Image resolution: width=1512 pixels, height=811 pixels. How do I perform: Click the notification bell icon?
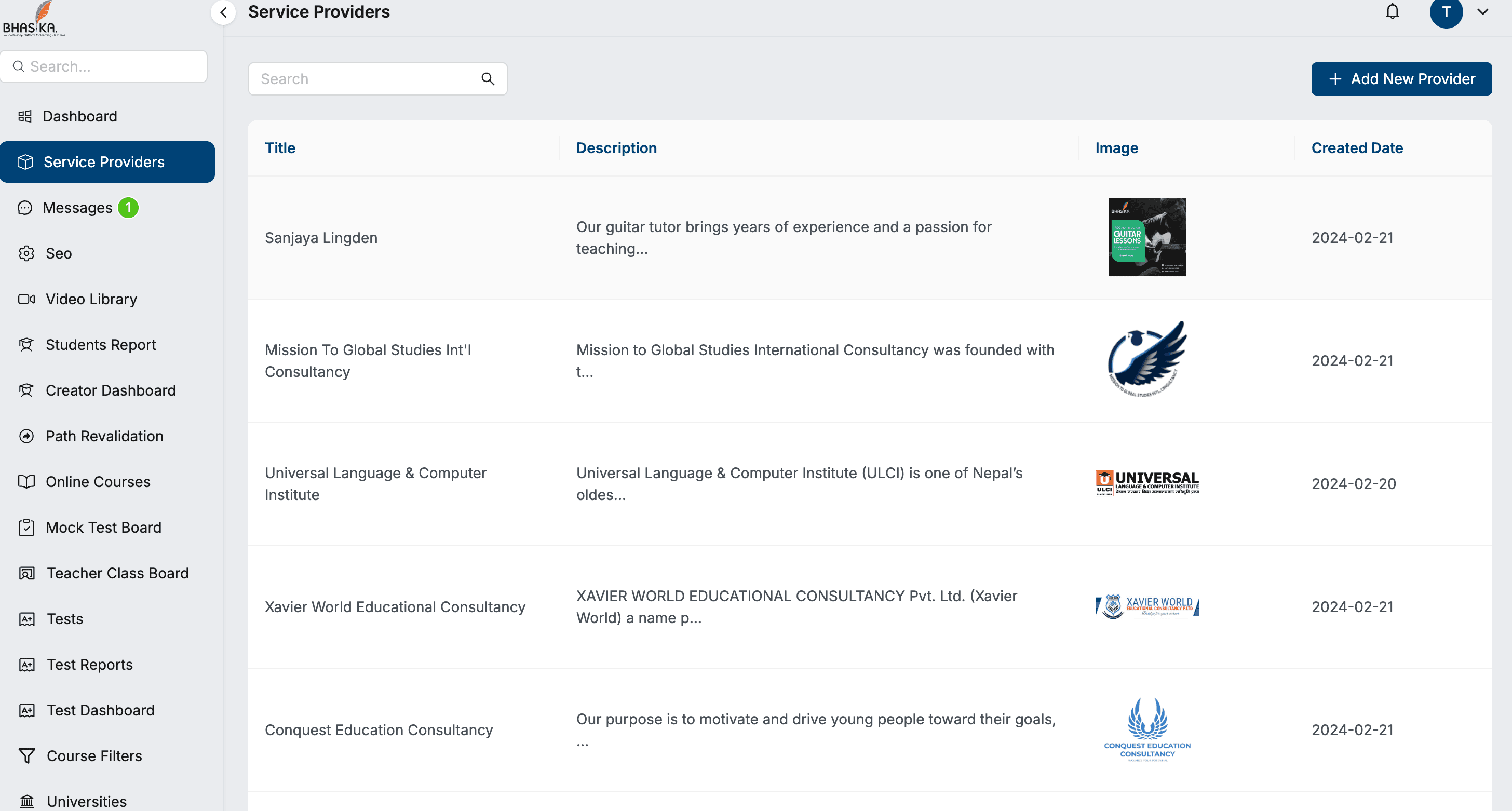1392,12
